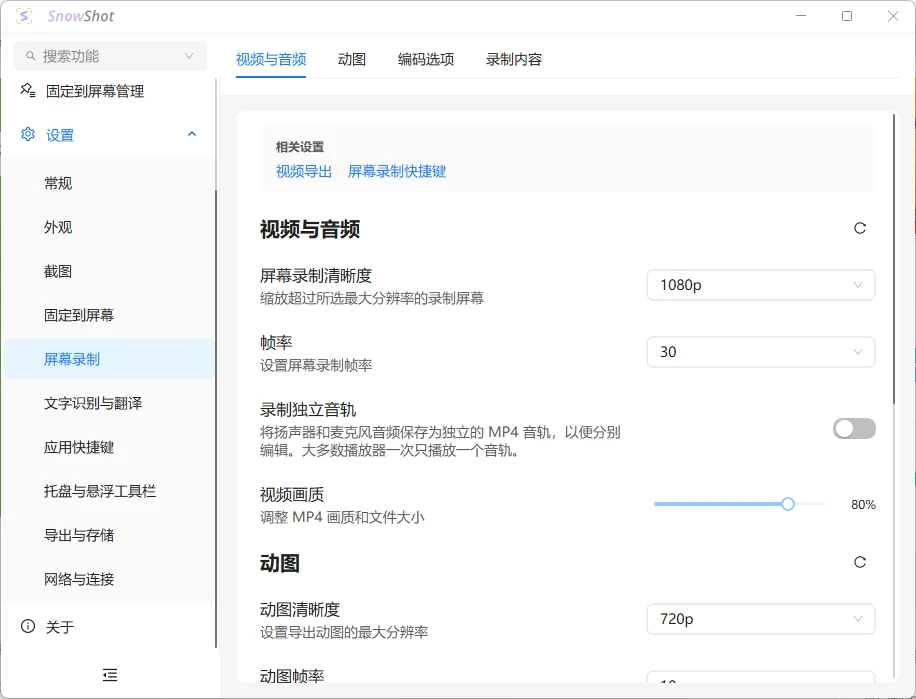Switch to the 动图 tab
Screen dimensions: 916x699
[x=352, y=60]
